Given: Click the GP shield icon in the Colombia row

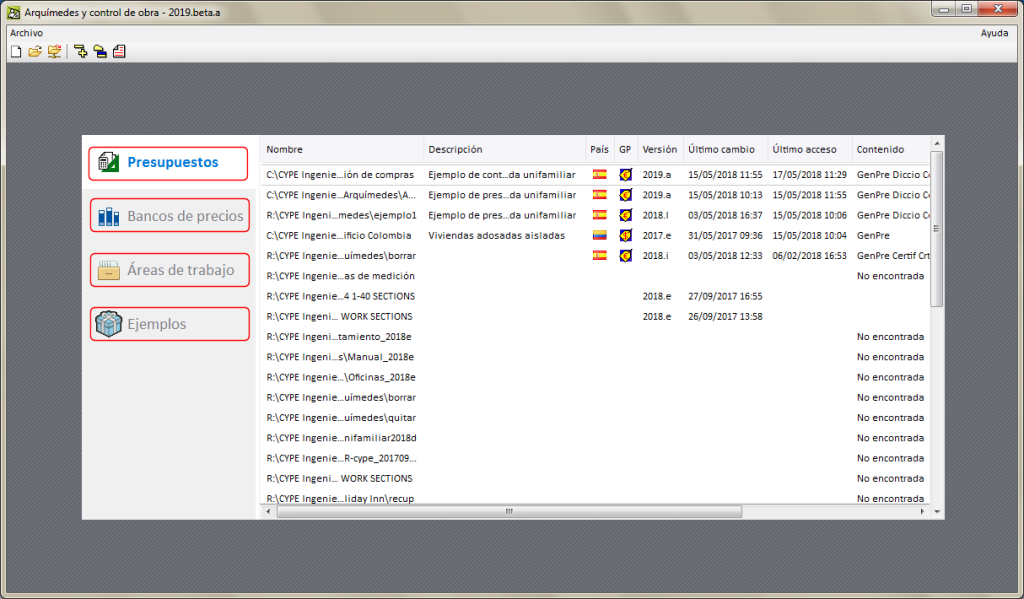Looking at the screenshot, I should click(626, 235).
